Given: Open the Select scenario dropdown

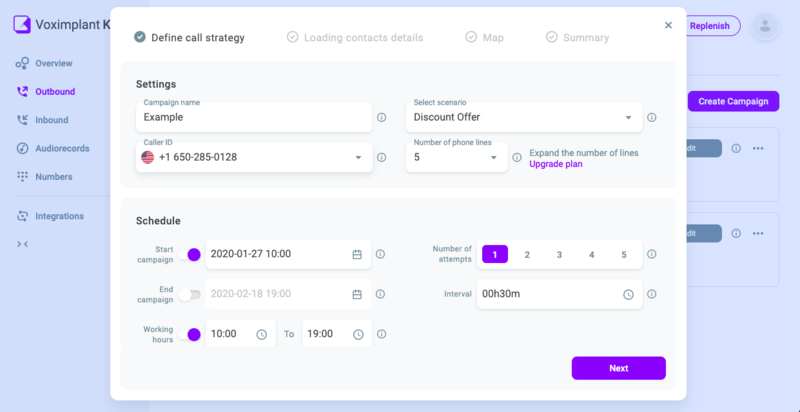Looking at the screenshot, I should (524, 117).
